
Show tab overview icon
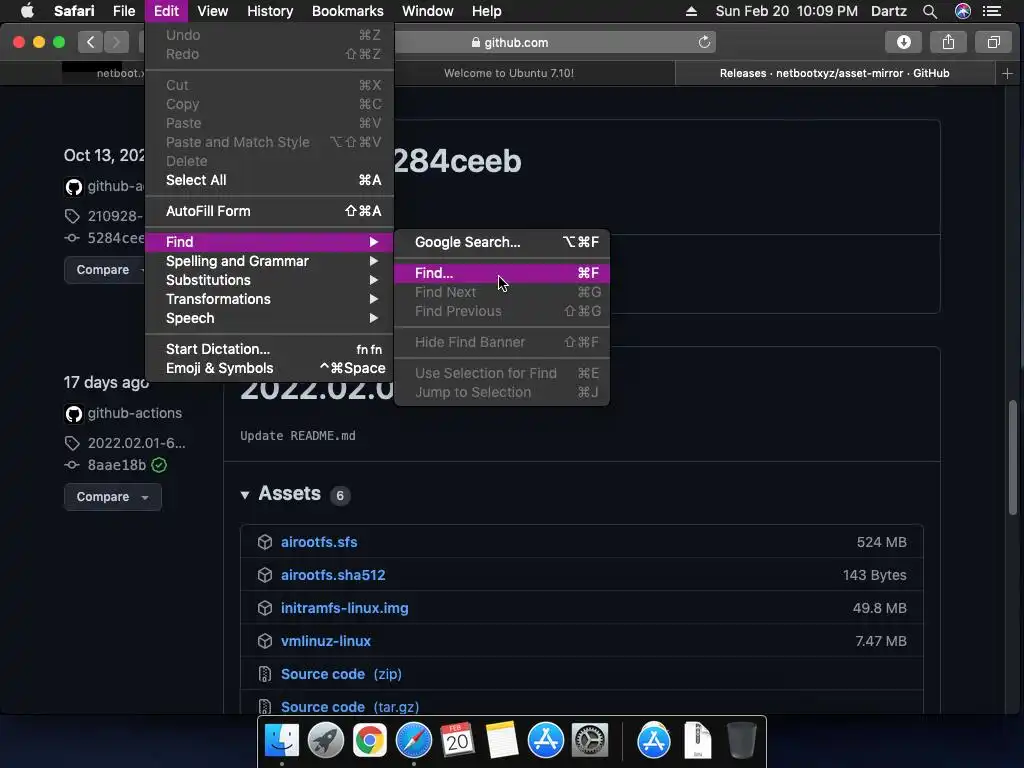tap(993, 42)
